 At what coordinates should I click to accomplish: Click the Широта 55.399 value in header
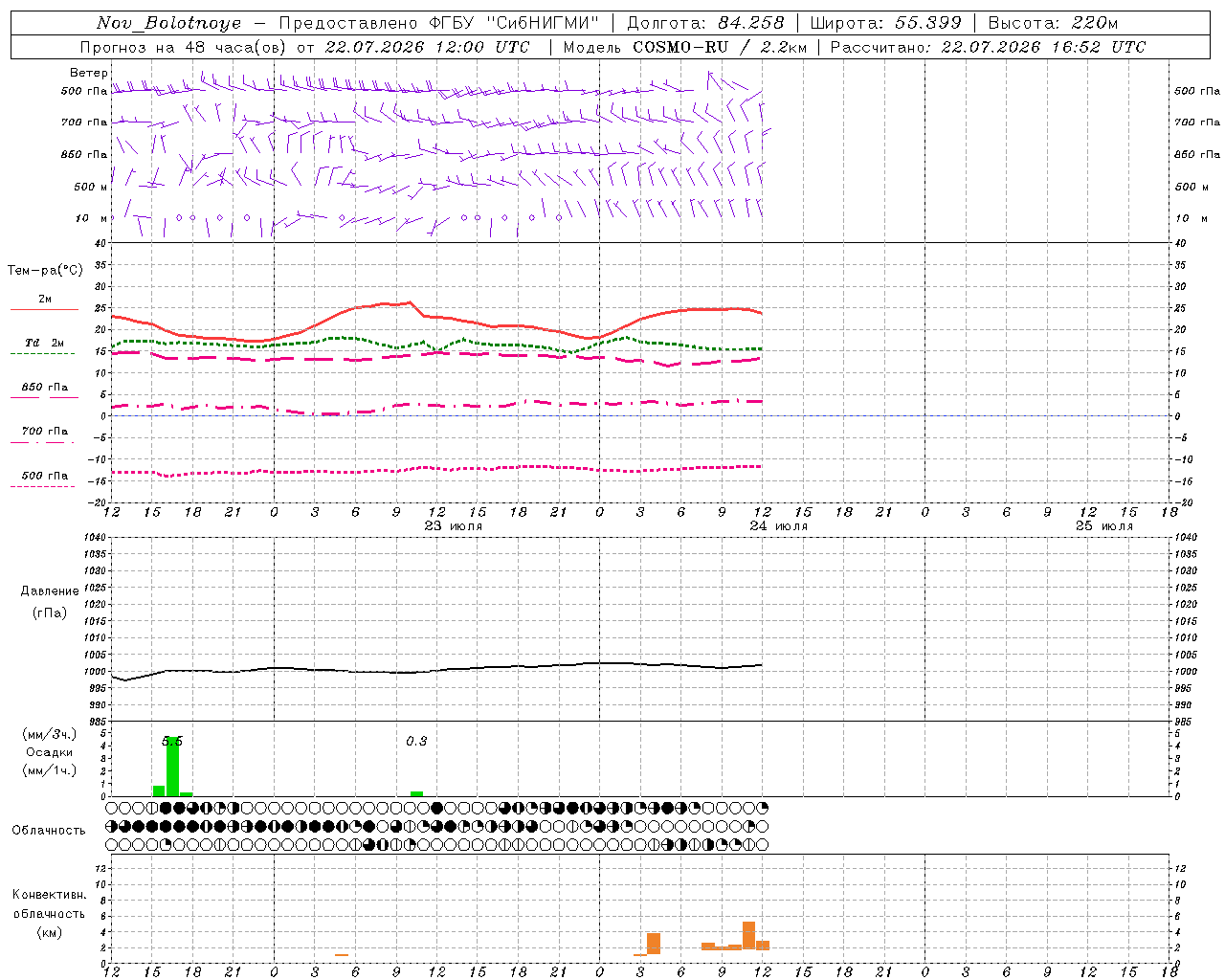[x=885, y=23]
